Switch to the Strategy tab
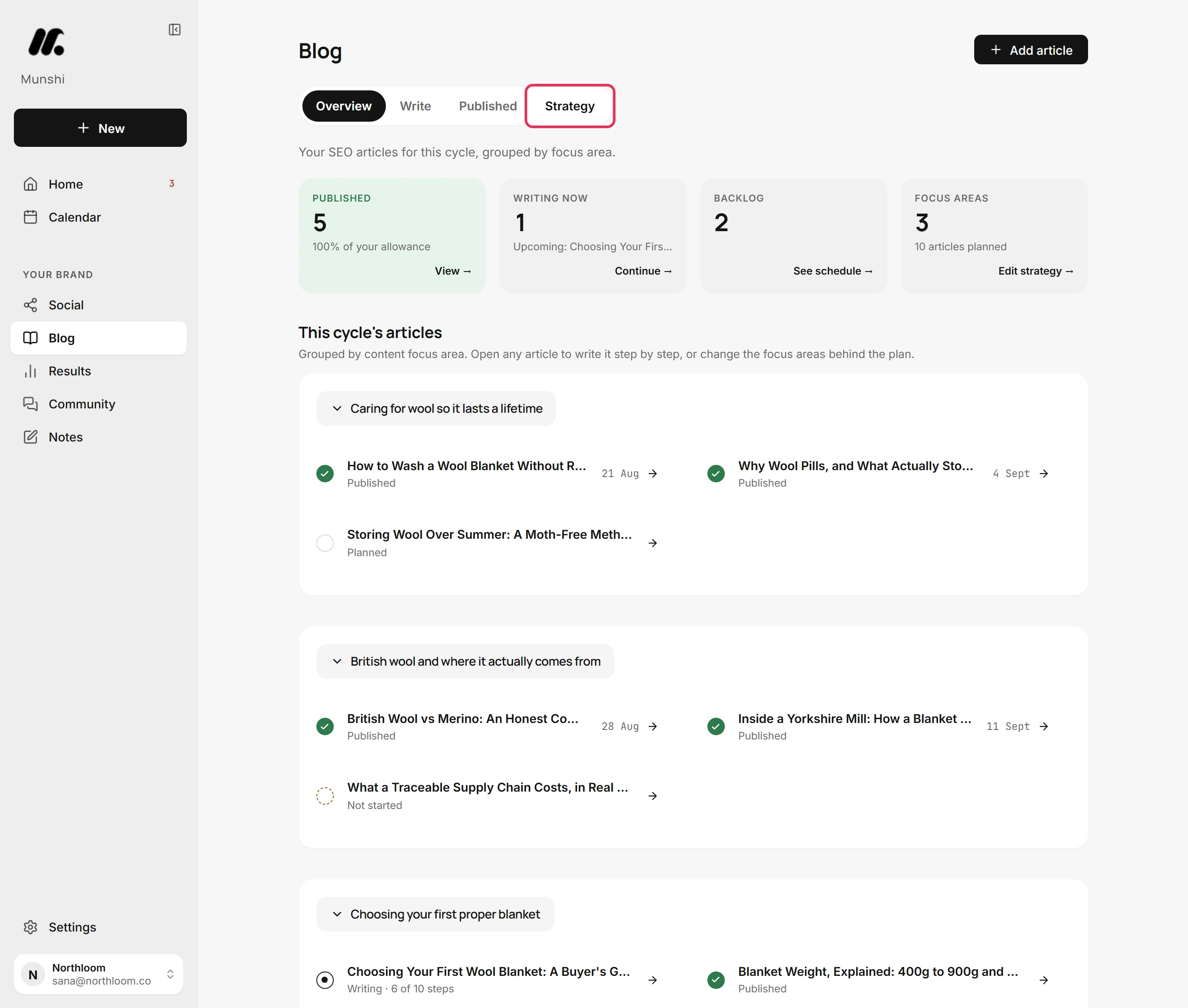Image resolution: width=1188 pixels, height=1008 pixels. [570, 106]
